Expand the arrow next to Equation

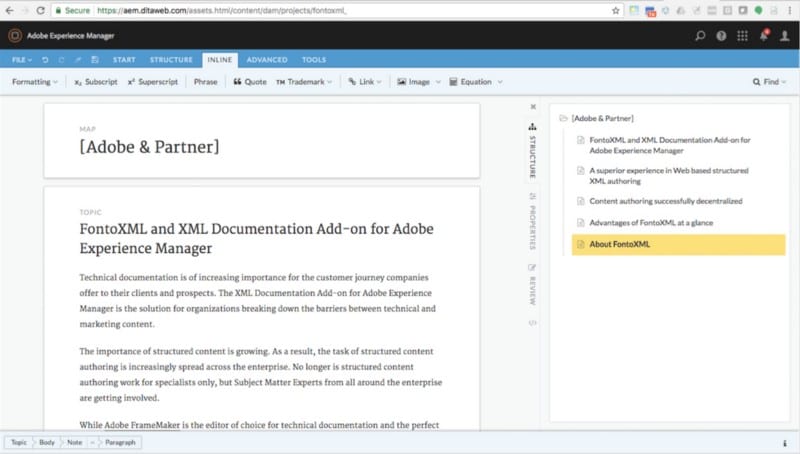500,82
